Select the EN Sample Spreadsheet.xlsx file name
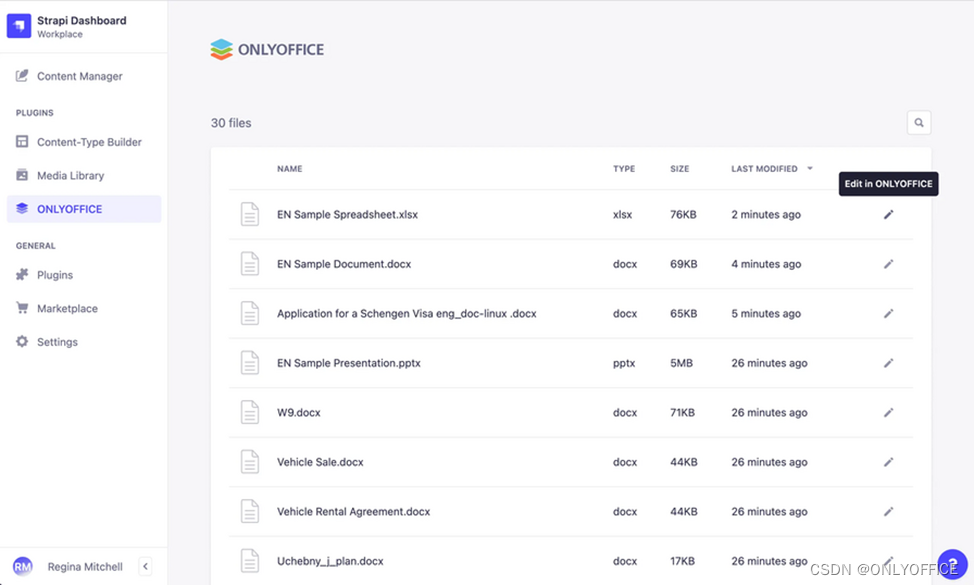Viewport: 974px width, 585px height. click(x=347, y=214)
